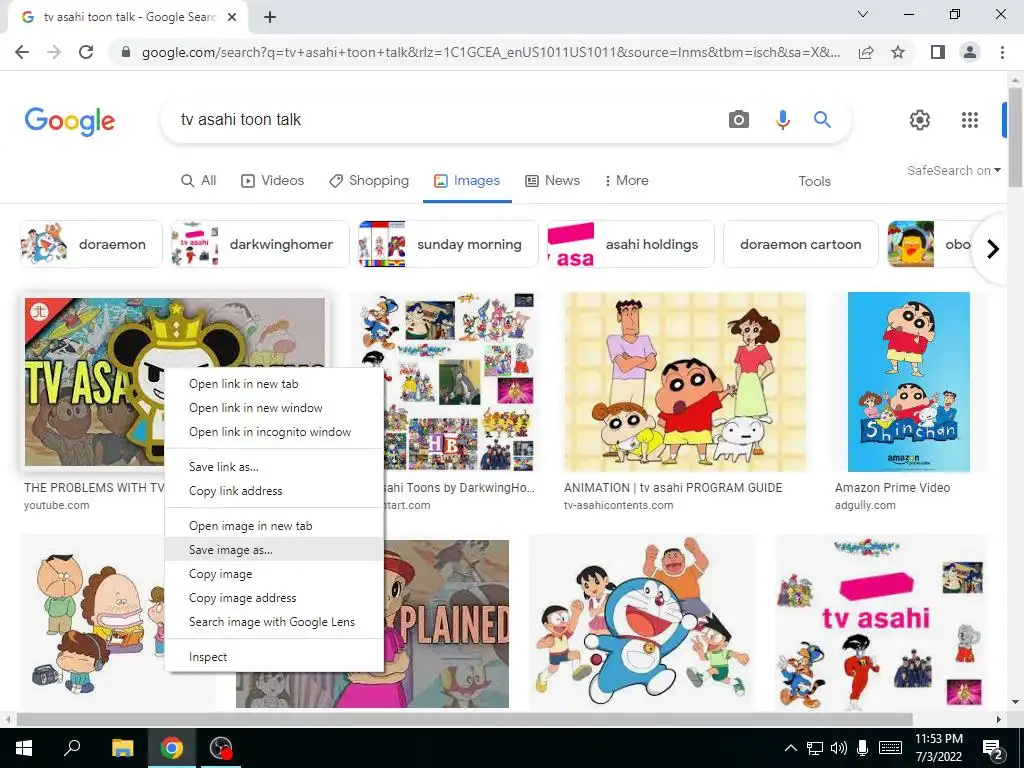
Task: Open new tab with plus button
Action: pos(270,18)
